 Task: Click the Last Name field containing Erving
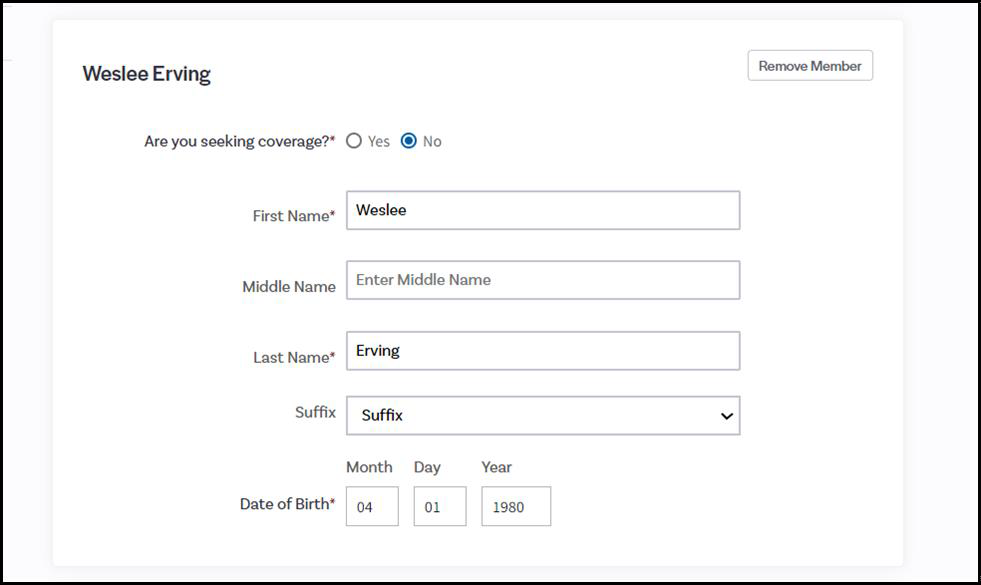click(x=543, y=351)
